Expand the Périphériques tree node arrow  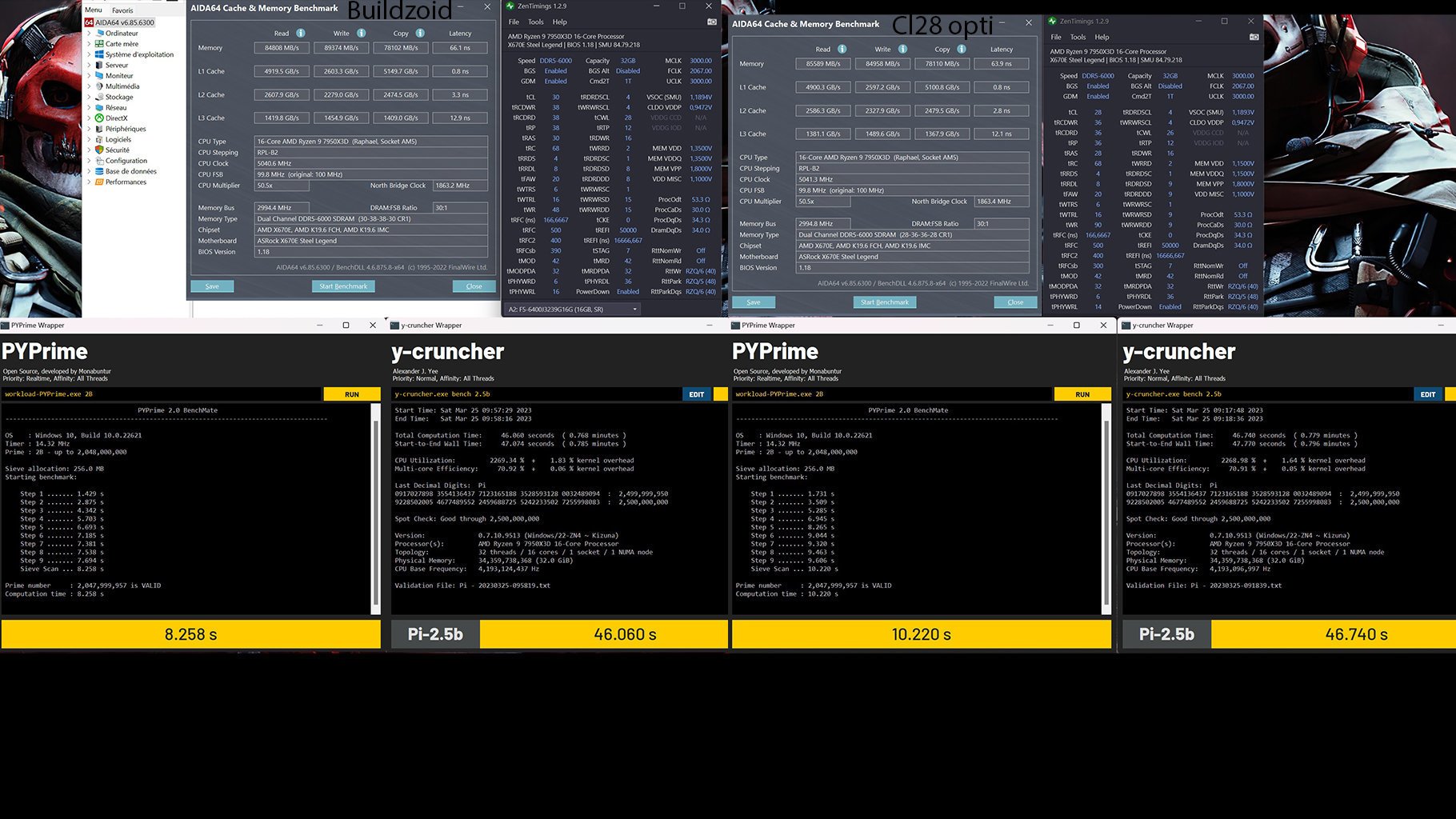click(x=89, y=129)
